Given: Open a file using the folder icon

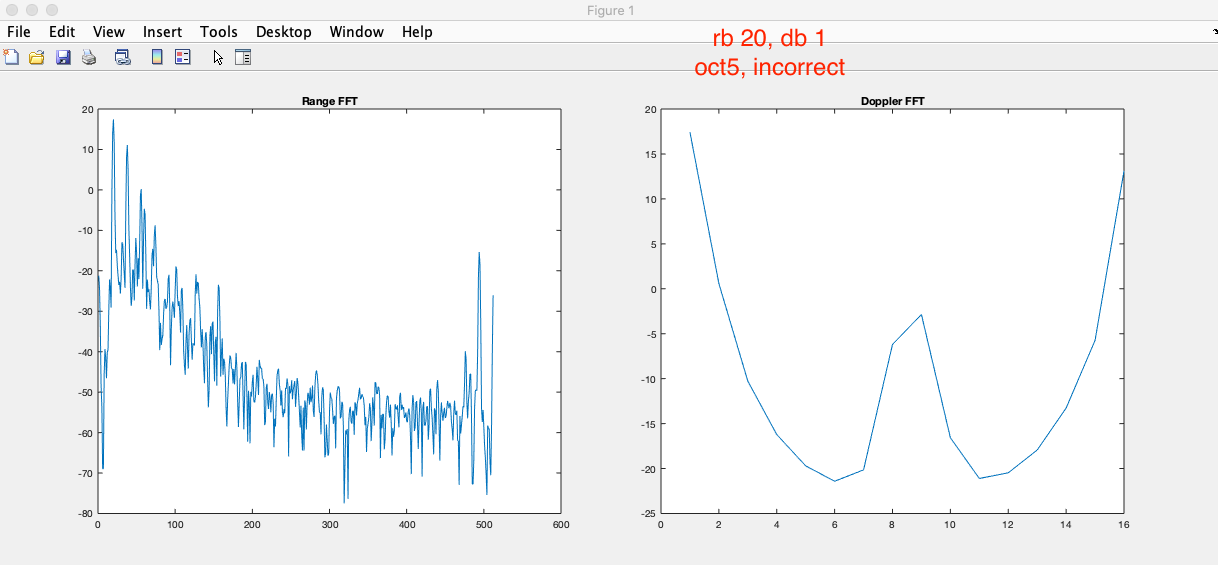Looking at the screenshot, I should pos(36,57).
